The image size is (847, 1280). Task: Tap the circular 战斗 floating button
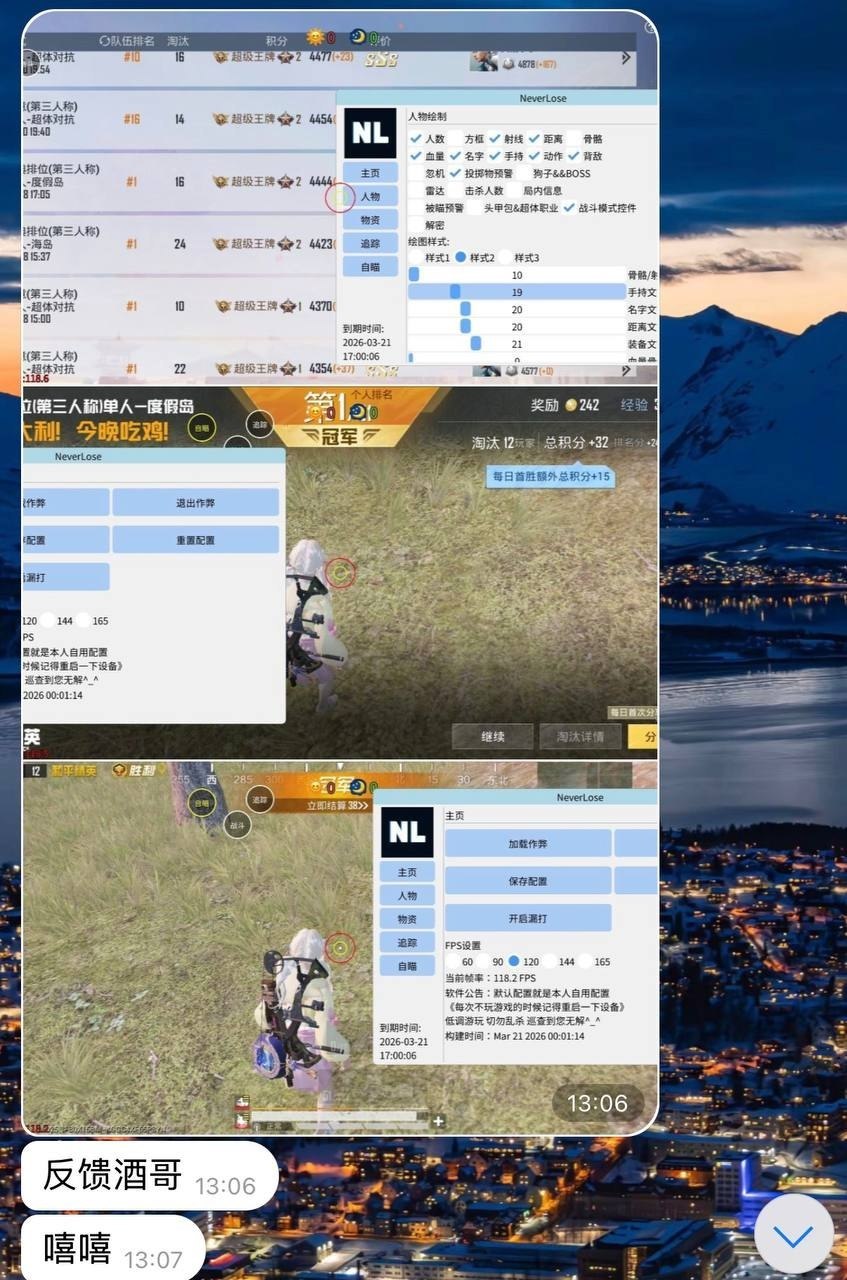click(237, 826)
